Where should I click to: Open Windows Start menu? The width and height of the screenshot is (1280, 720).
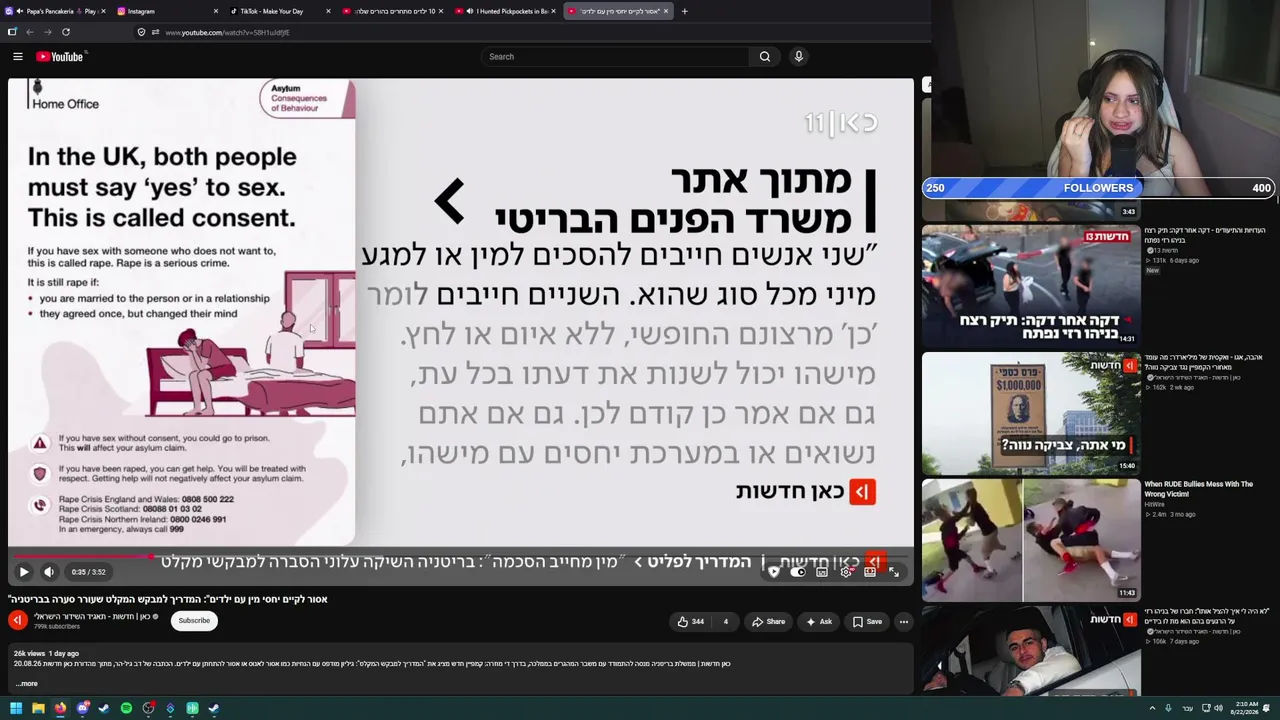click(x=16, y=708)
